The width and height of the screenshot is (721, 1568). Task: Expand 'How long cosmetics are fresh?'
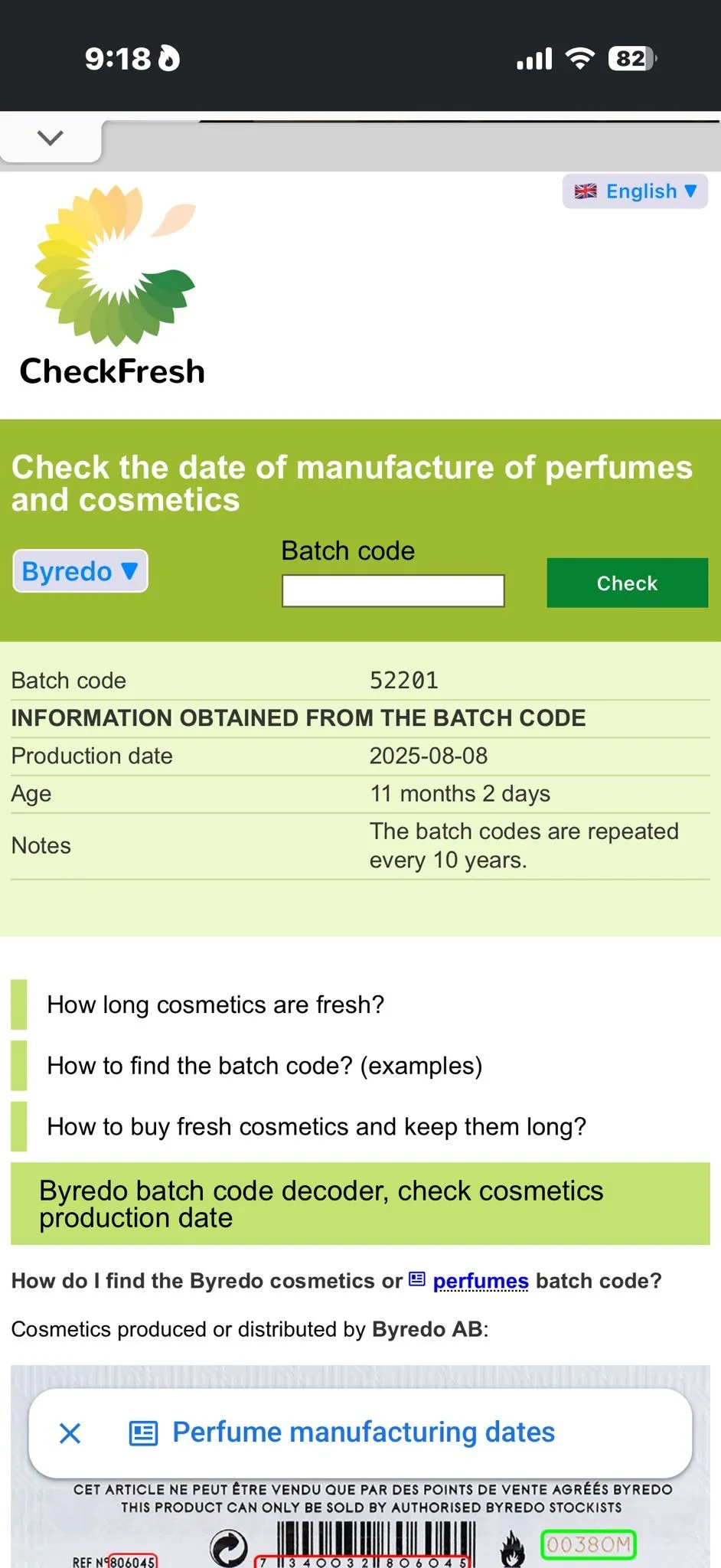coord(215,1004)
